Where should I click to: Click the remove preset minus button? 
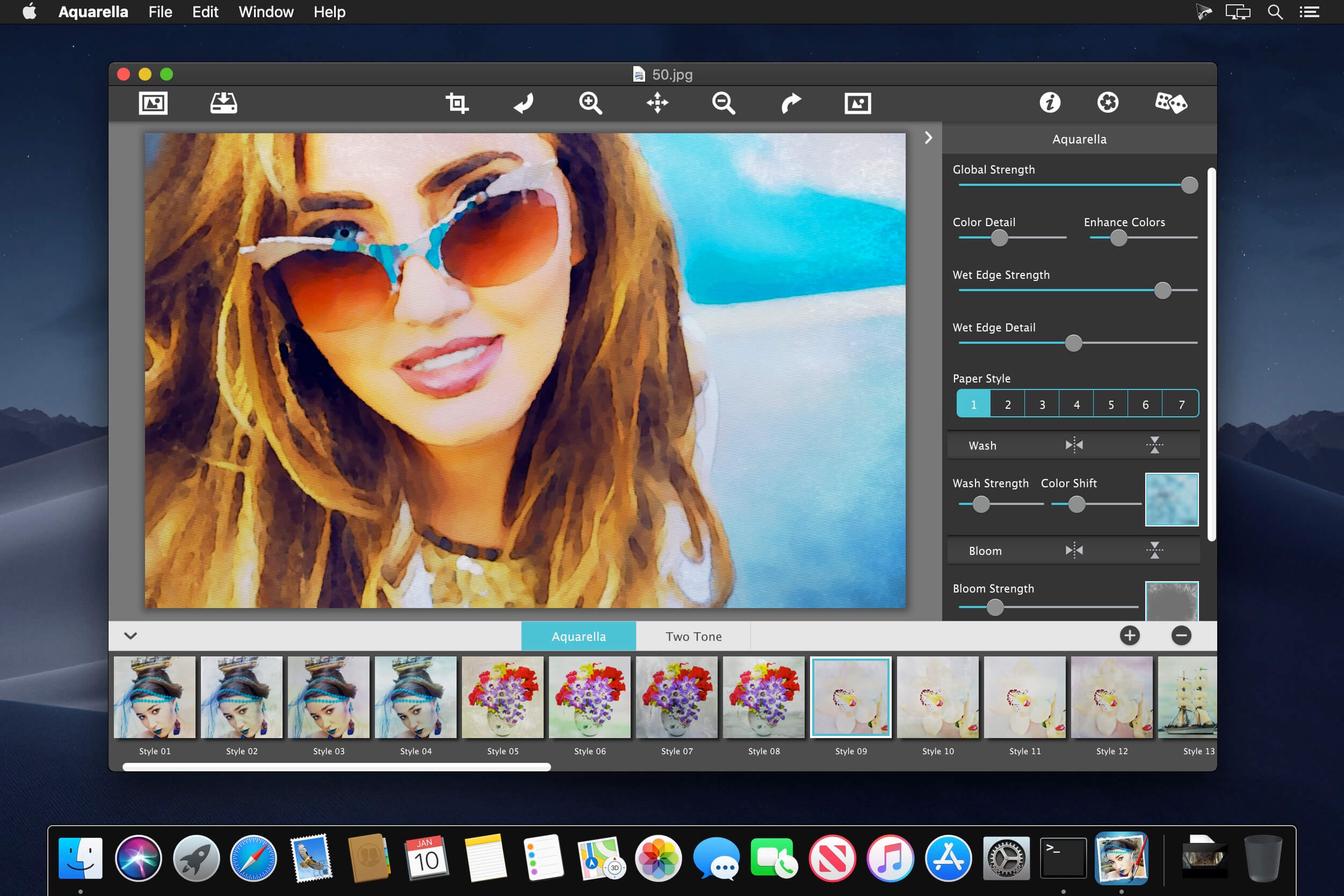(1181, 635)
